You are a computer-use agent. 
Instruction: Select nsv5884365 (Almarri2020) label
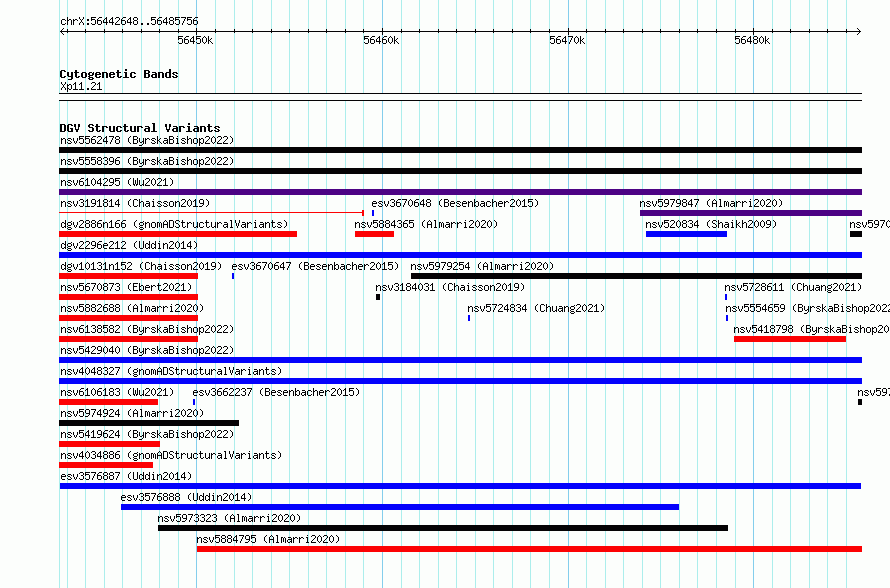click(x=426, y=224)
